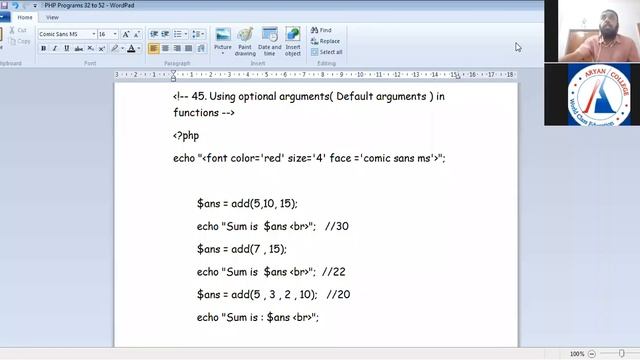Open Customize Quick Access Toolbar dropdown

35,6
